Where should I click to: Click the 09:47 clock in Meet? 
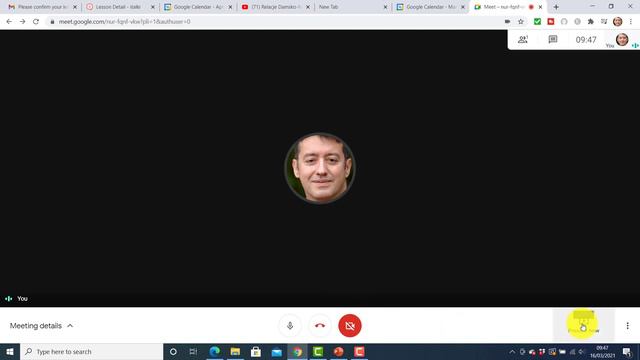pyautogui.click(x=586, y=40)
